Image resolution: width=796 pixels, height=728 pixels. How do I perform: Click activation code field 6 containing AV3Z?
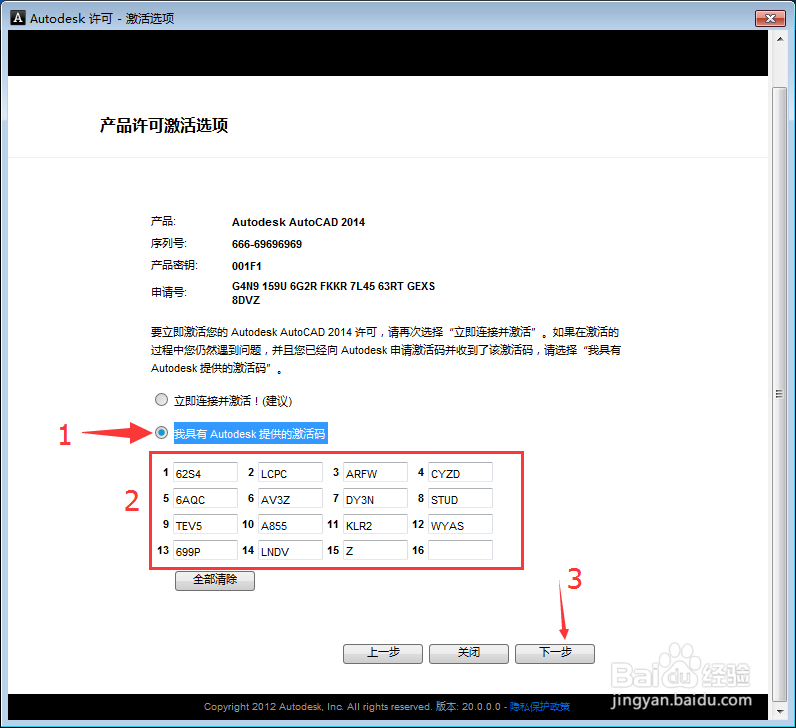point(290,499)
